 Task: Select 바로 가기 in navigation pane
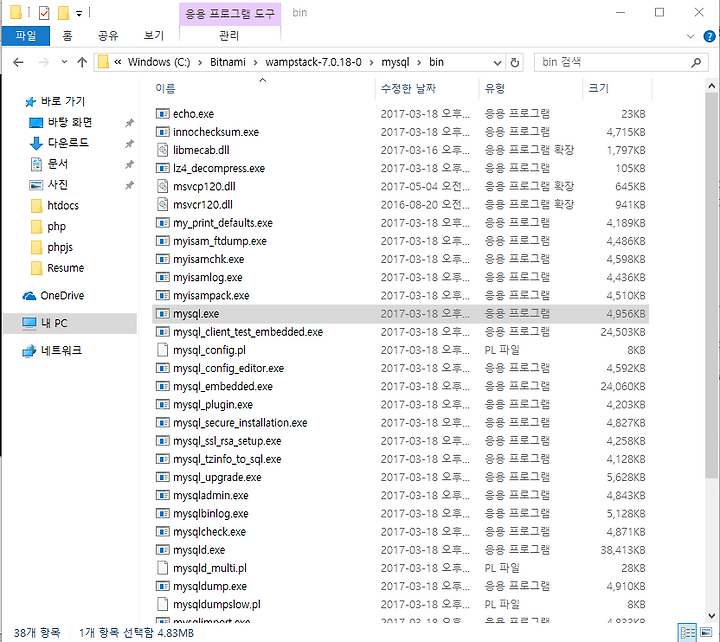point(63,101)
